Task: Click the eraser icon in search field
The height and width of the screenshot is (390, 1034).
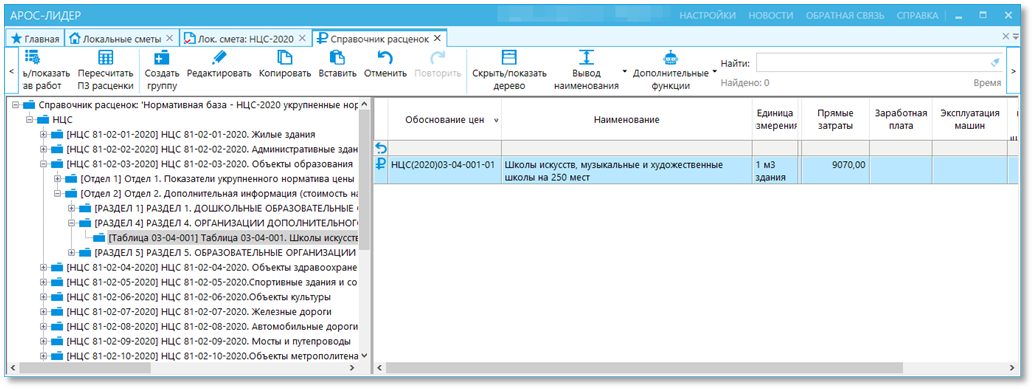Action: [x=996, y=63]
